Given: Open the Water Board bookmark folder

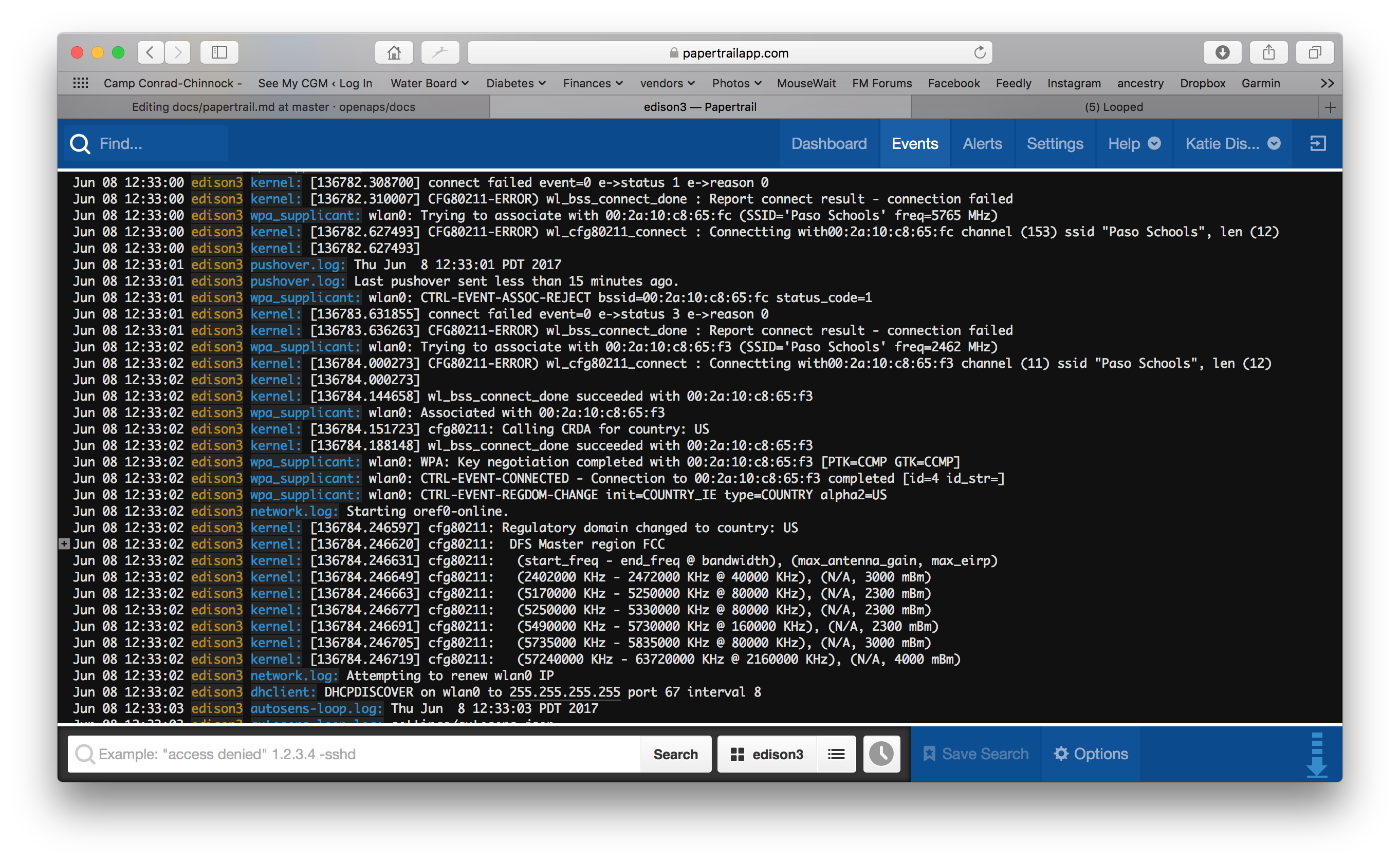Looking at the screenshot, I should 429,83.
